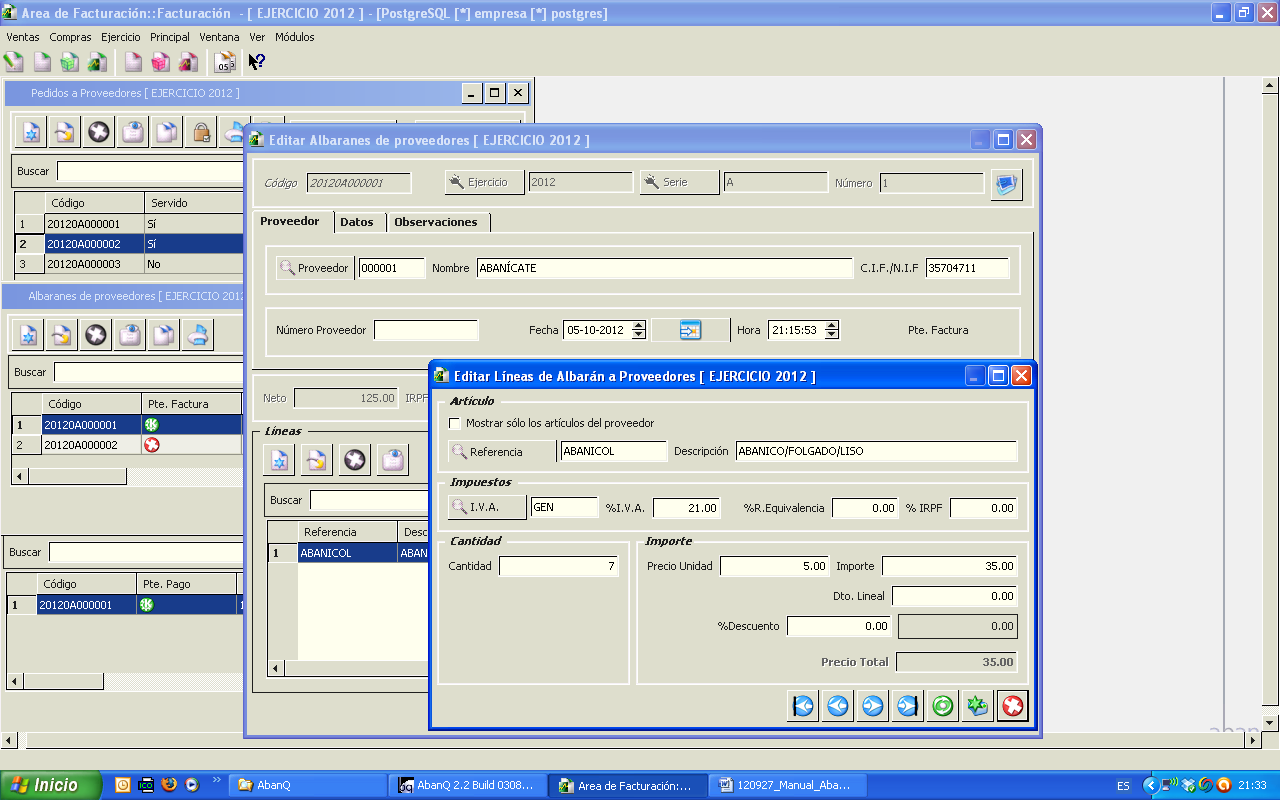1280x800 pixels.
Task: Click copy record icon in Pedidos a Proveedores
Action: click(166, 131)
